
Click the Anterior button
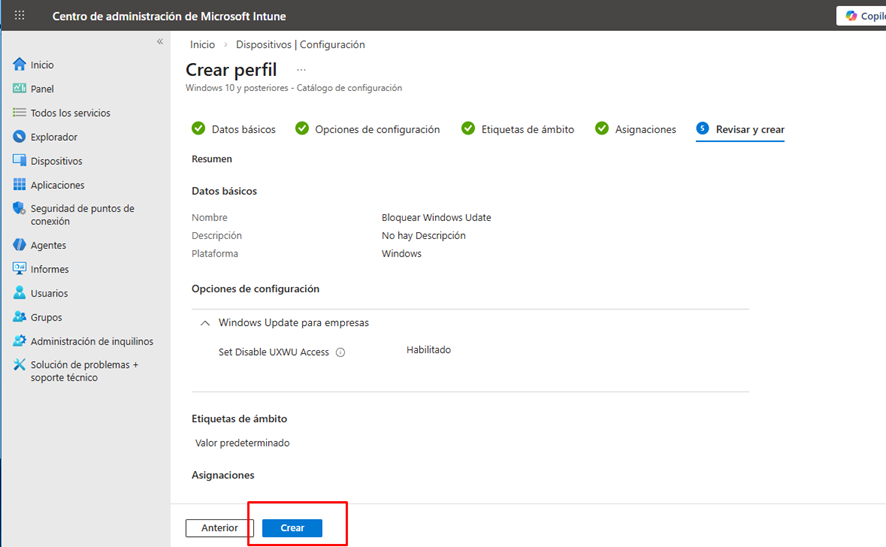pos(219,528)
